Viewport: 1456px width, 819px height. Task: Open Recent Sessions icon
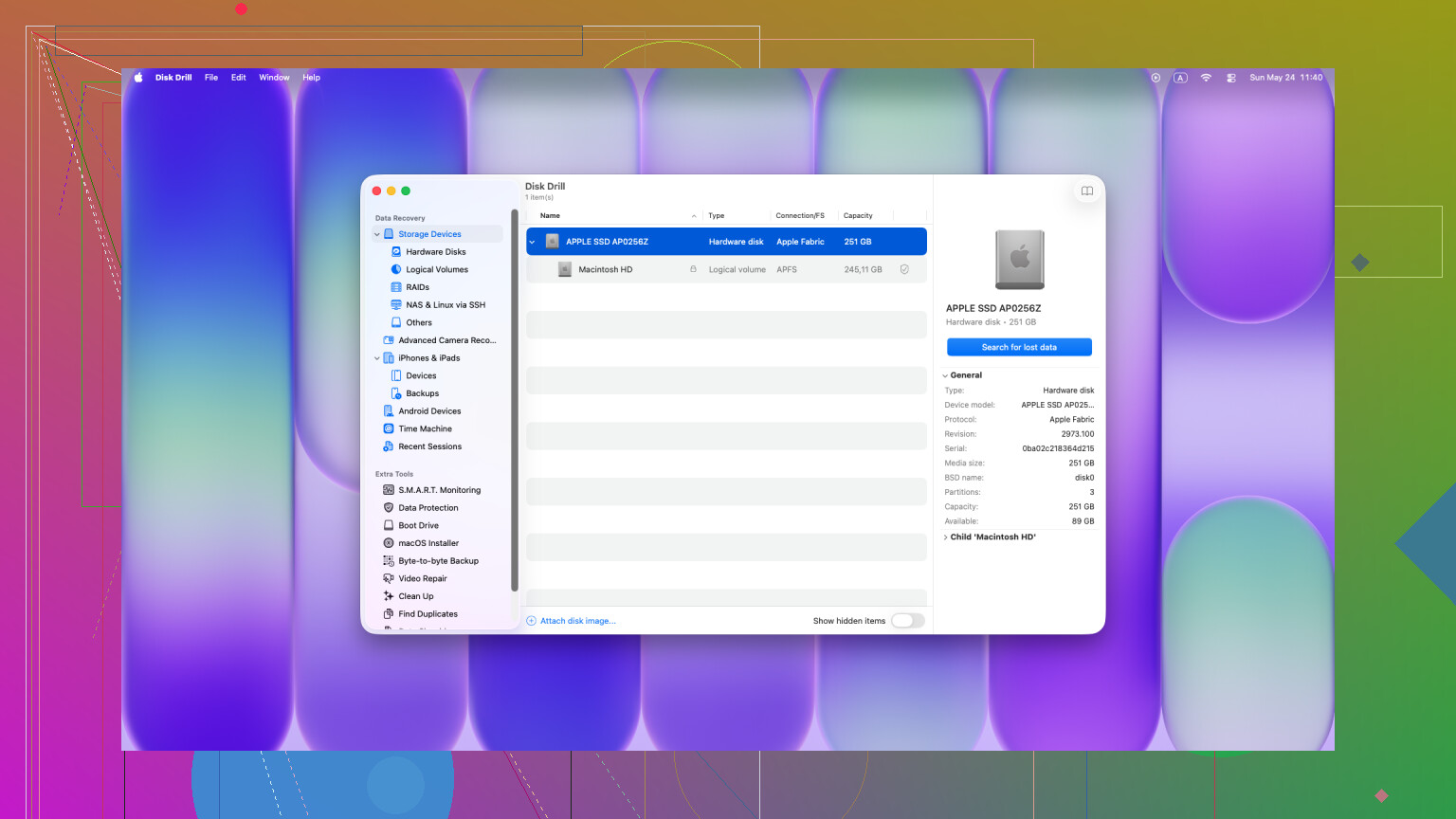(x=389, y=446)
